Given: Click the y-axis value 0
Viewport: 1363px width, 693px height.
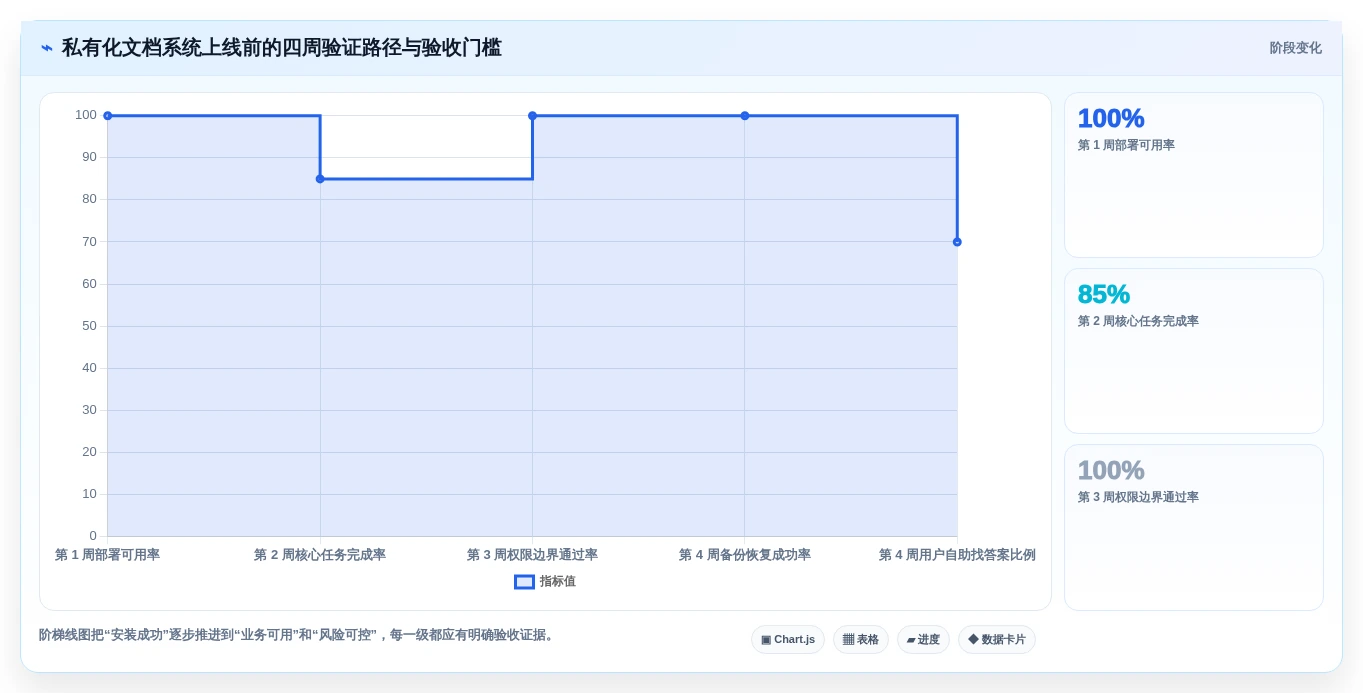Looking at the screenshot, I should (x=93, y=536).
